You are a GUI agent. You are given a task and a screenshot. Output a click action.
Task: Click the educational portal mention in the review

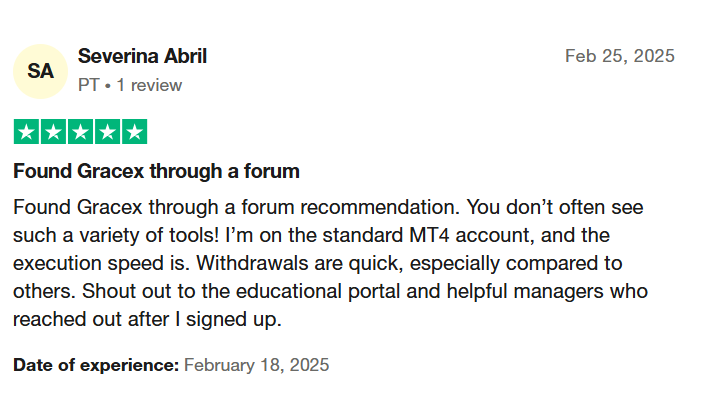click(317, 291)
